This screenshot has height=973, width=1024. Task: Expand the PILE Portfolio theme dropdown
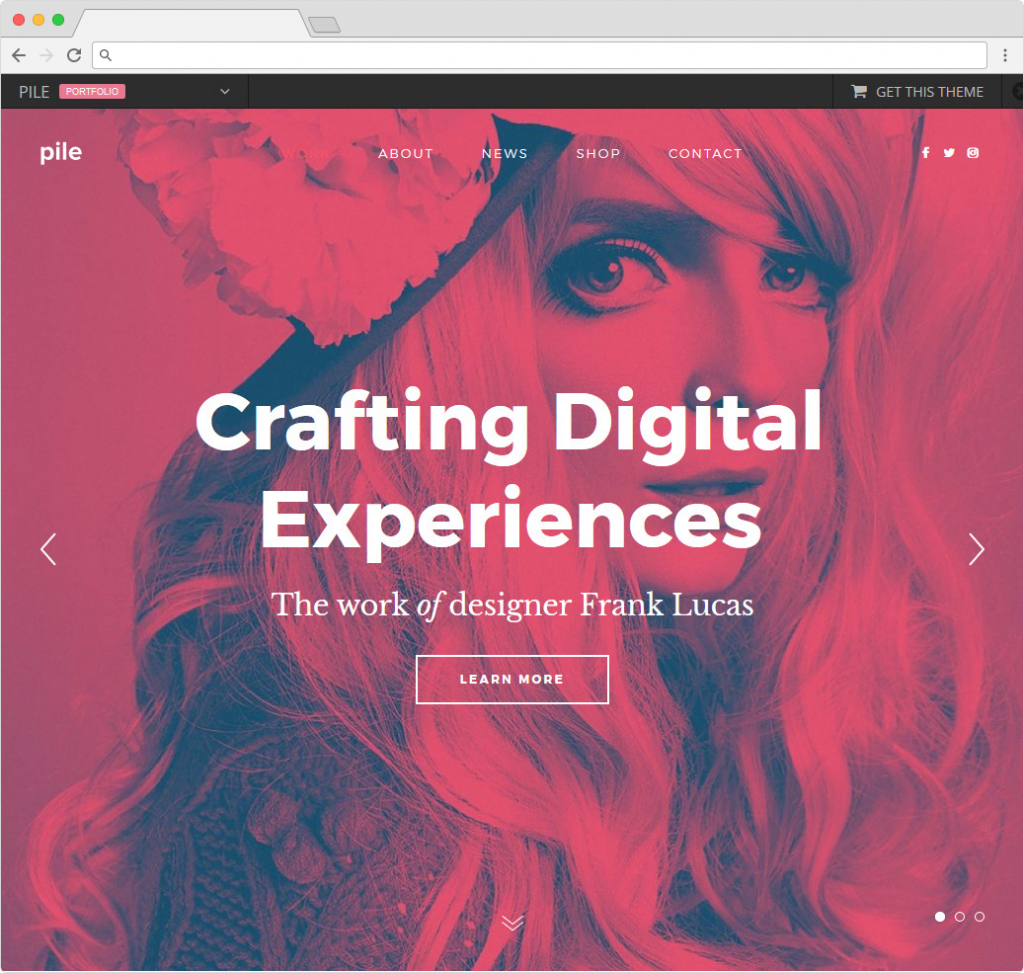(225, 92)
